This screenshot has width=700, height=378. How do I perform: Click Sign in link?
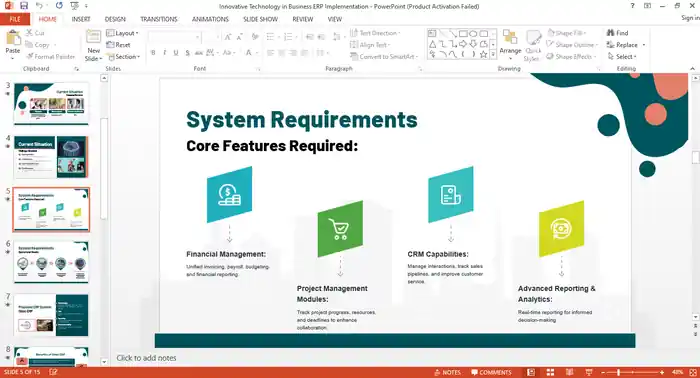point(690,18)
